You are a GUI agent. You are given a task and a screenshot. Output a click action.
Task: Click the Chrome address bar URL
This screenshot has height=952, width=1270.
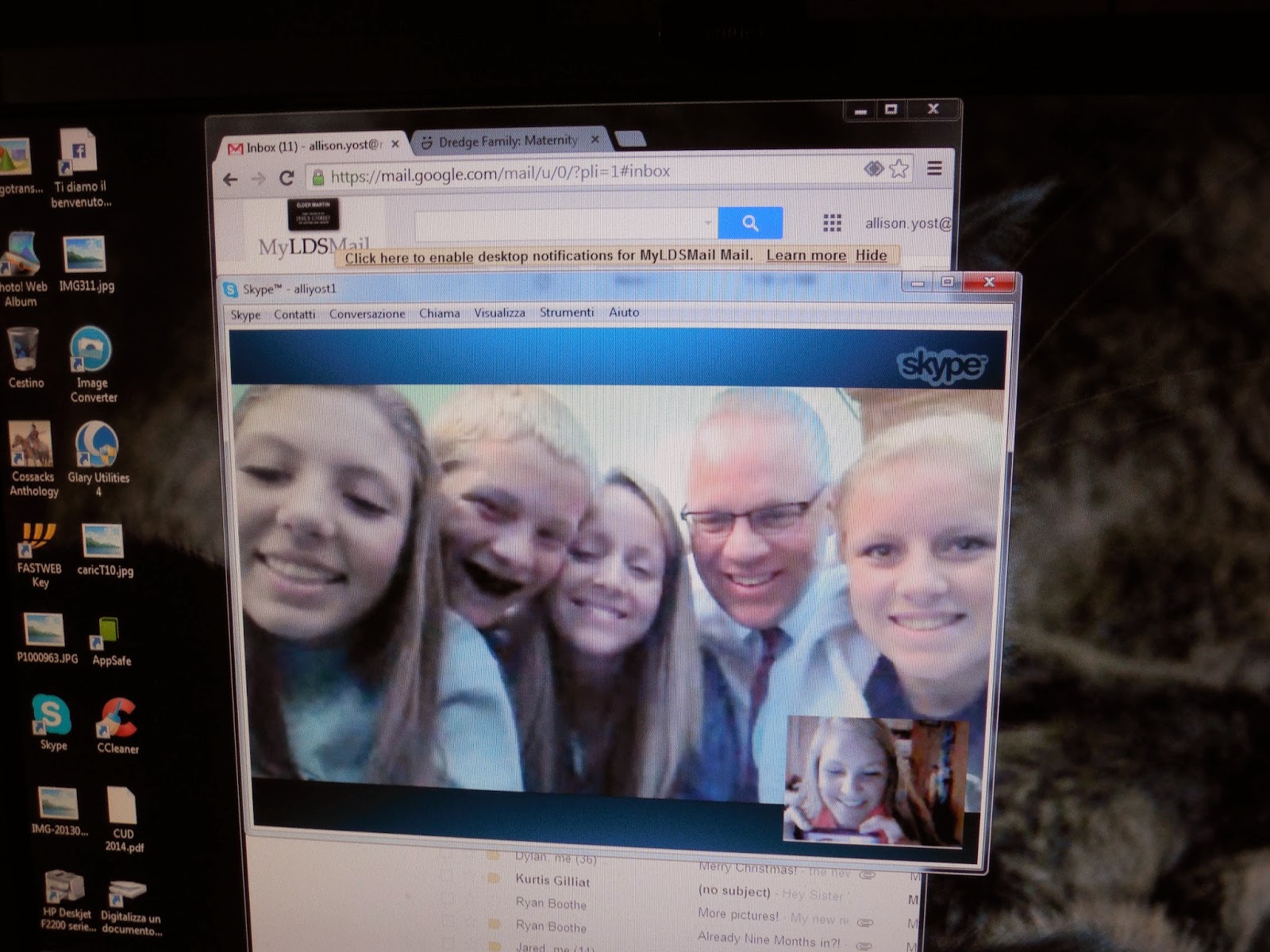[500, 173]
